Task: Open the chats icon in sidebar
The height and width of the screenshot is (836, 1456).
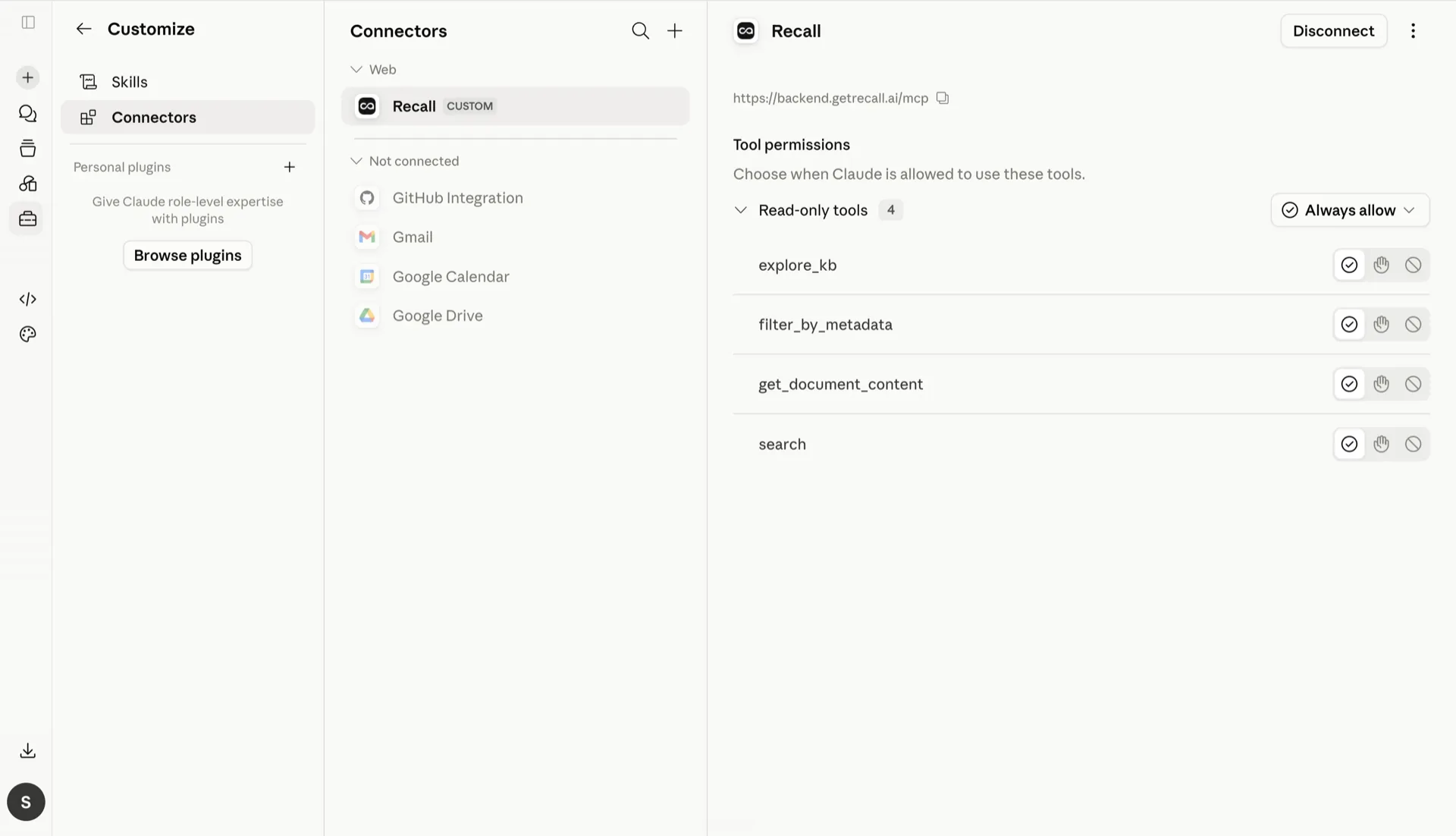Action: tap(27, 114)
